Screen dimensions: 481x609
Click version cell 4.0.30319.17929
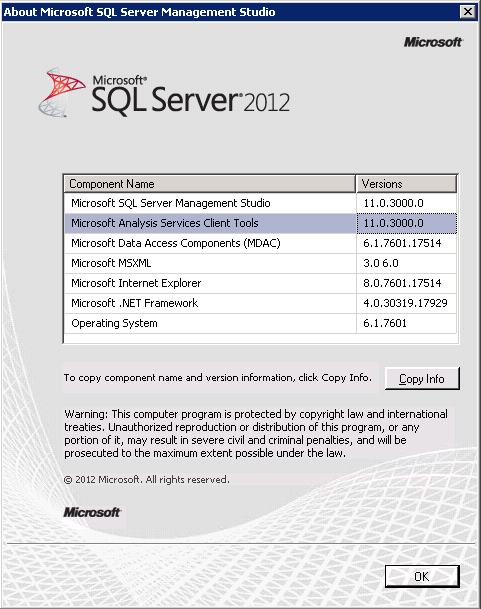[x=406, y=303]
